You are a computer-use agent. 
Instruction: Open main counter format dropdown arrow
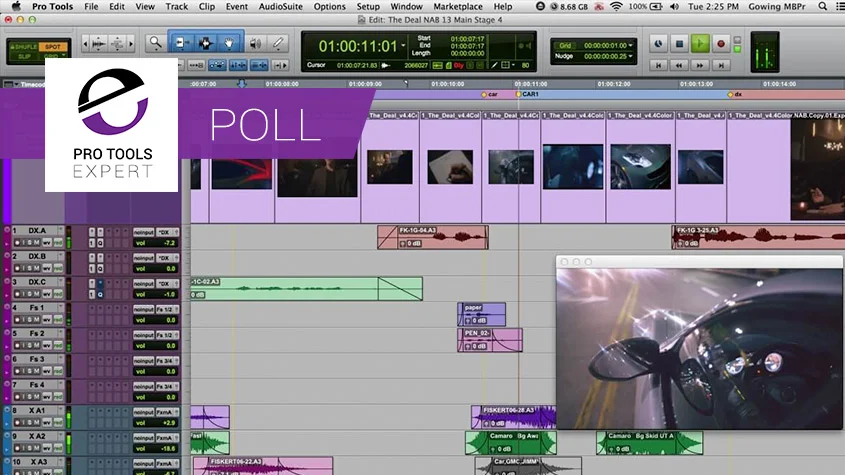(403, 46)
